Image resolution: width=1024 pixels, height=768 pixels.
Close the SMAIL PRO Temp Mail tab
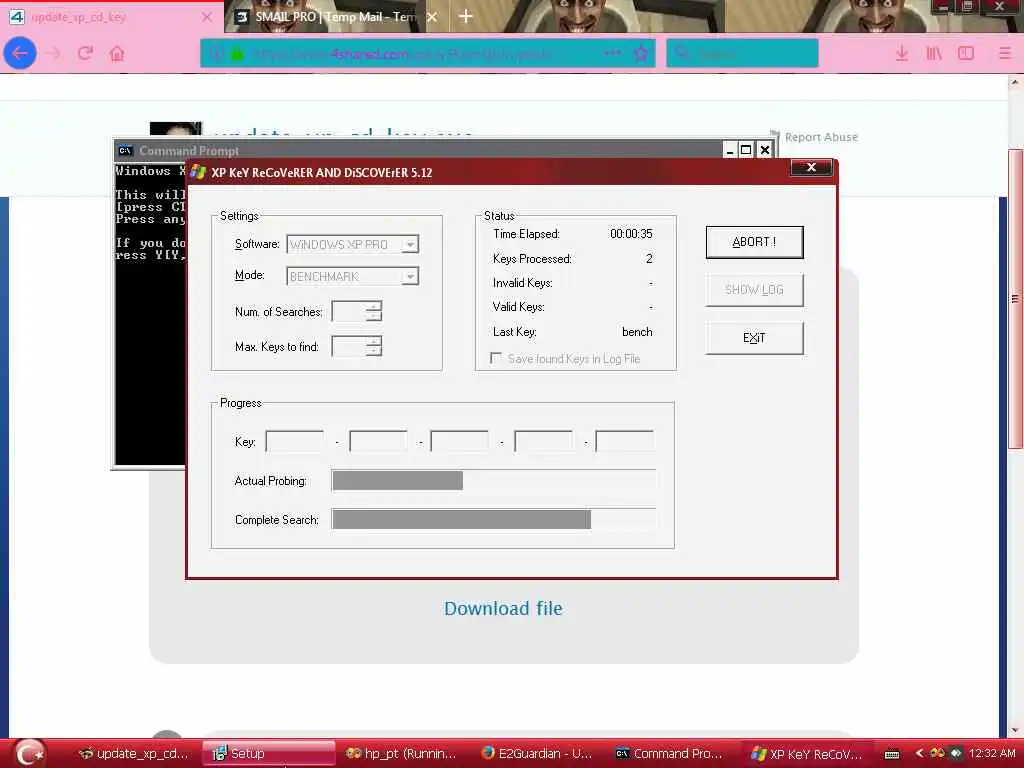click(x=432, y=17)
